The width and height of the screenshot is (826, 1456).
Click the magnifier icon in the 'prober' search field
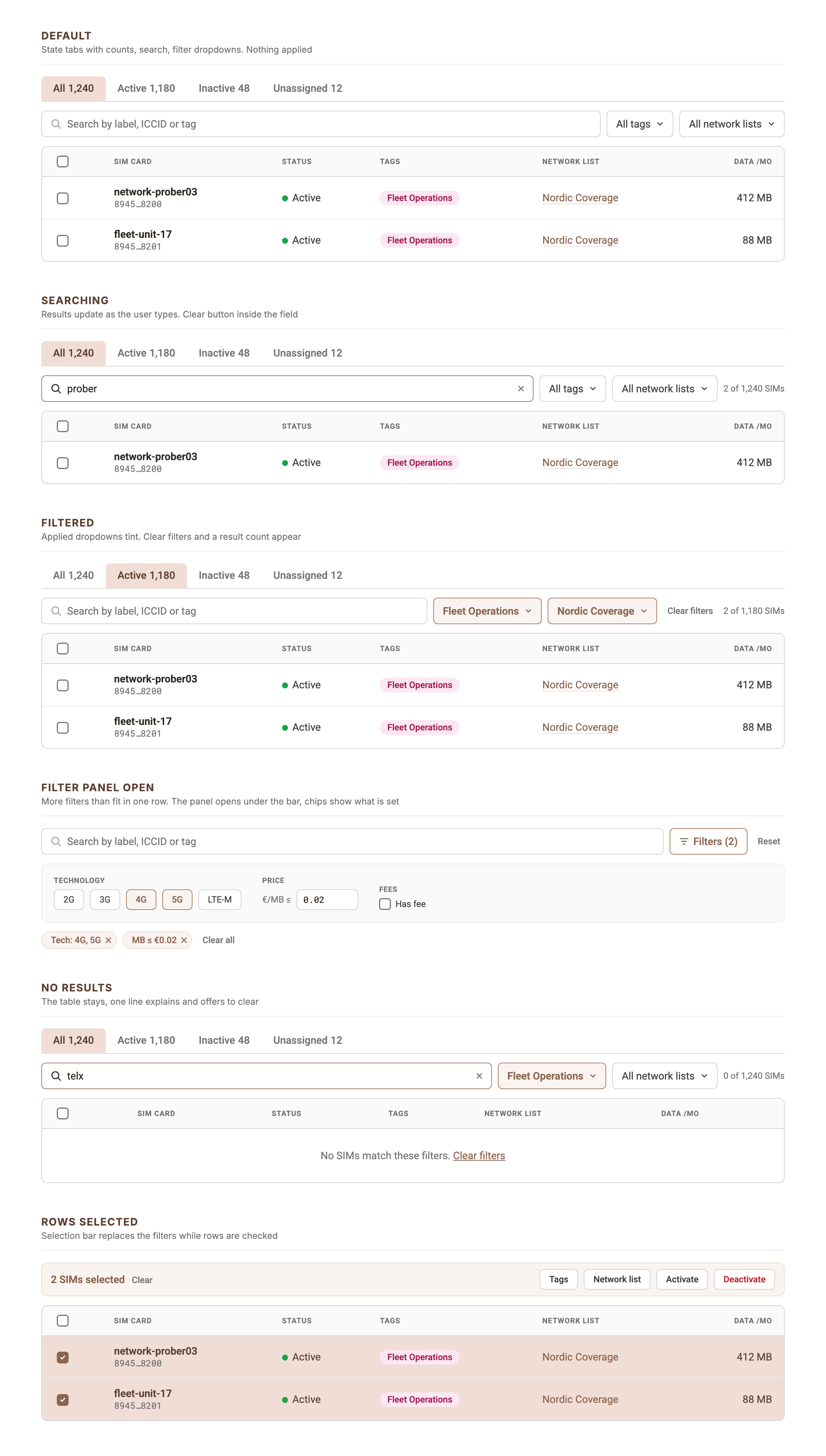coord(56,389)
